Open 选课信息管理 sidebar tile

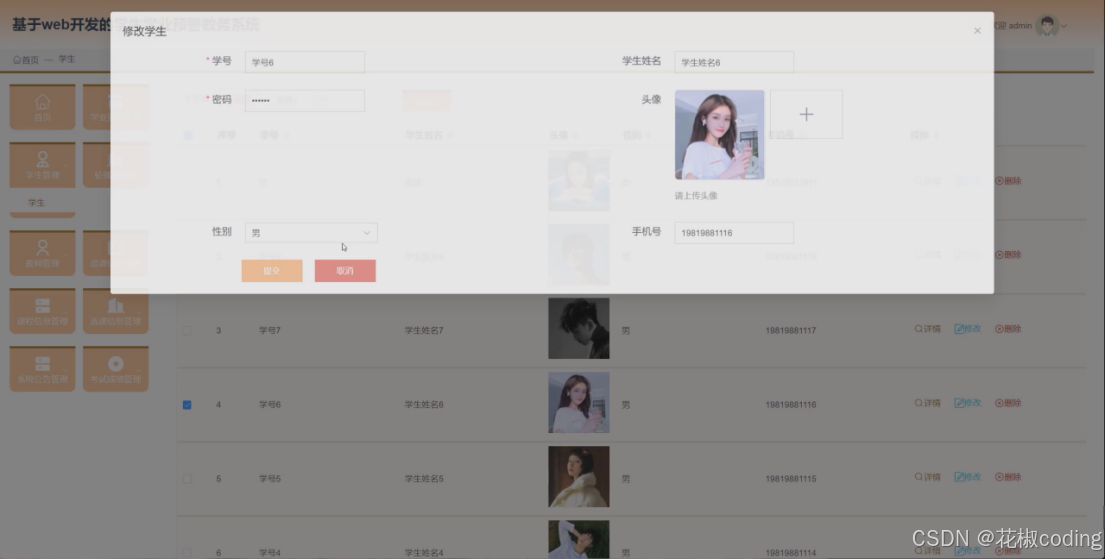click(x=116, y=311)
